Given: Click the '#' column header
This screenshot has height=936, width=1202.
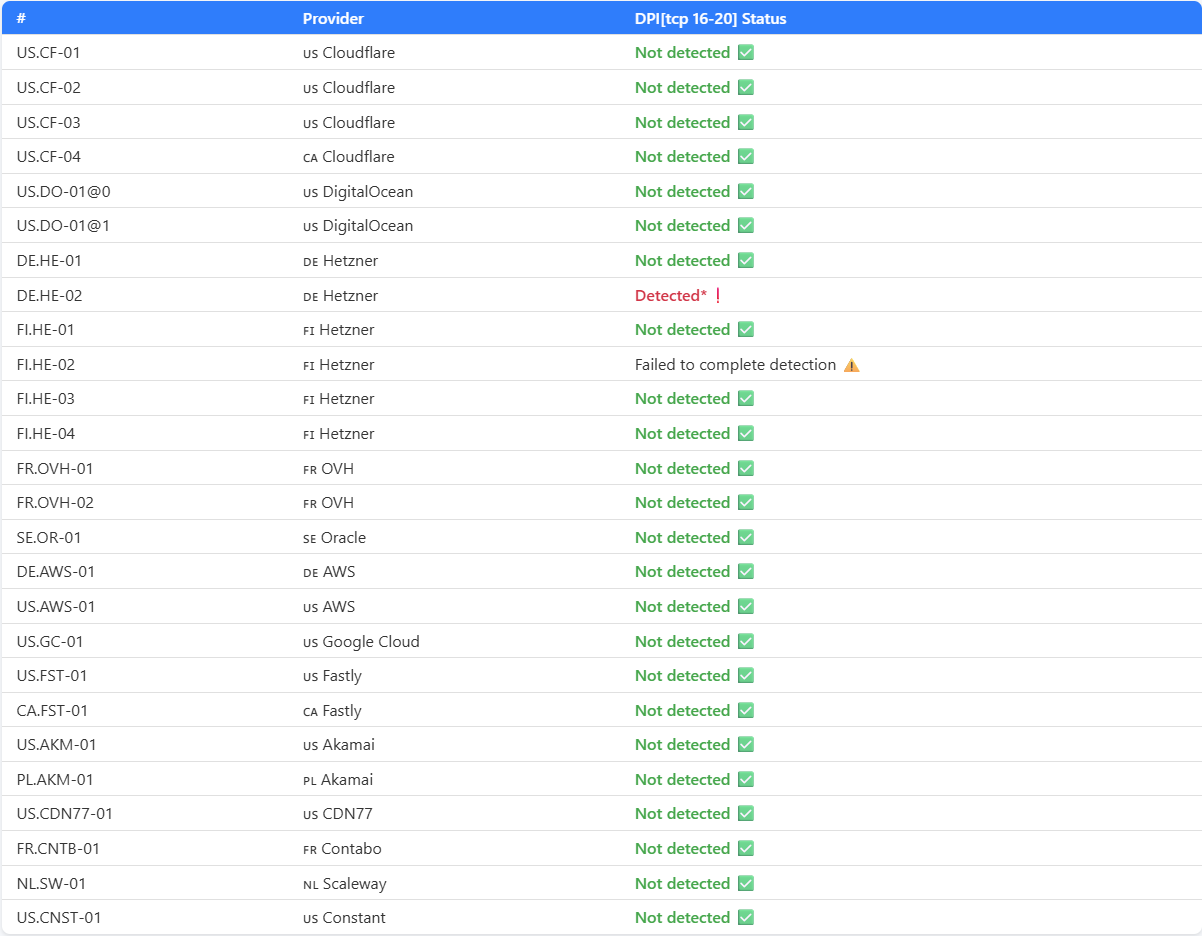Looking at the screenshot, I should 21,19.
